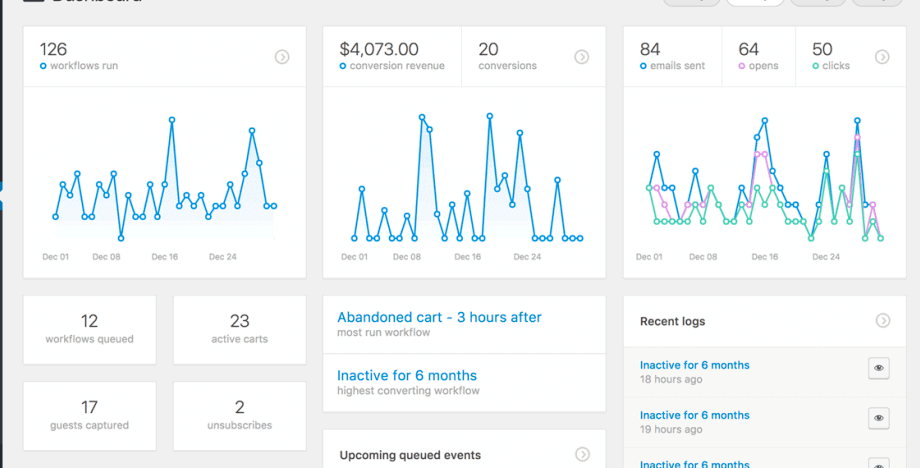Click the 2 unsubscribes card
This screenshot has height=468, width=920.
click(x=239, y=416)
